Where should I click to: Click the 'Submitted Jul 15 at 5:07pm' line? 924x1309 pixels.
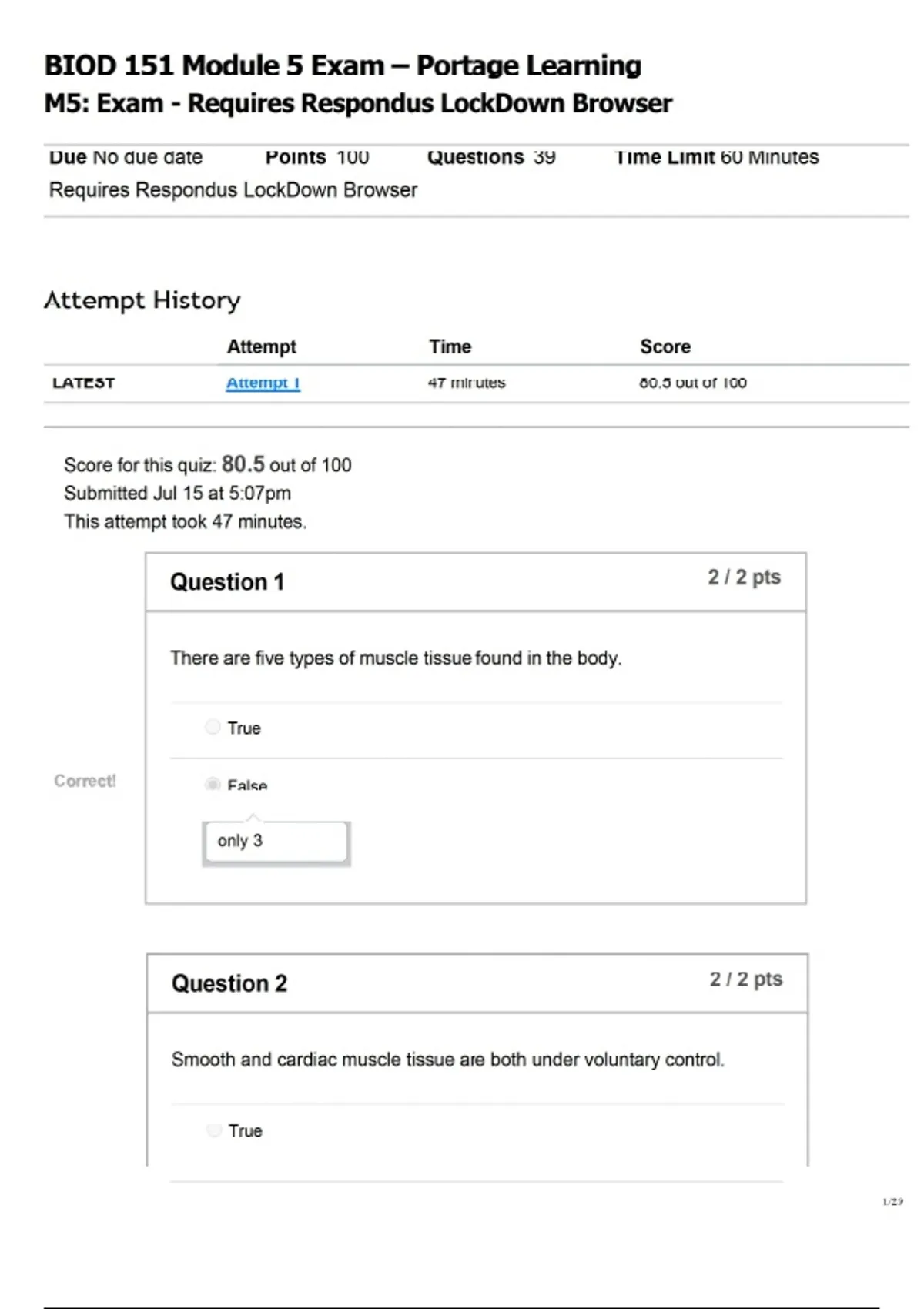(177, 494)
